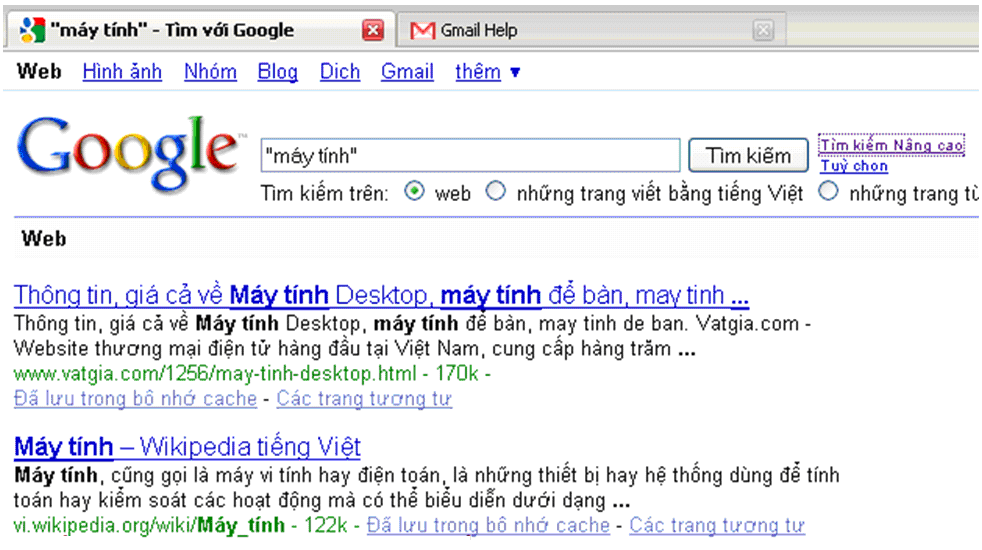Select the "máy tính" - Tìm với Google tab
Image resolution: width=982 pixels, height=550 pixels.
click(200, 30)
